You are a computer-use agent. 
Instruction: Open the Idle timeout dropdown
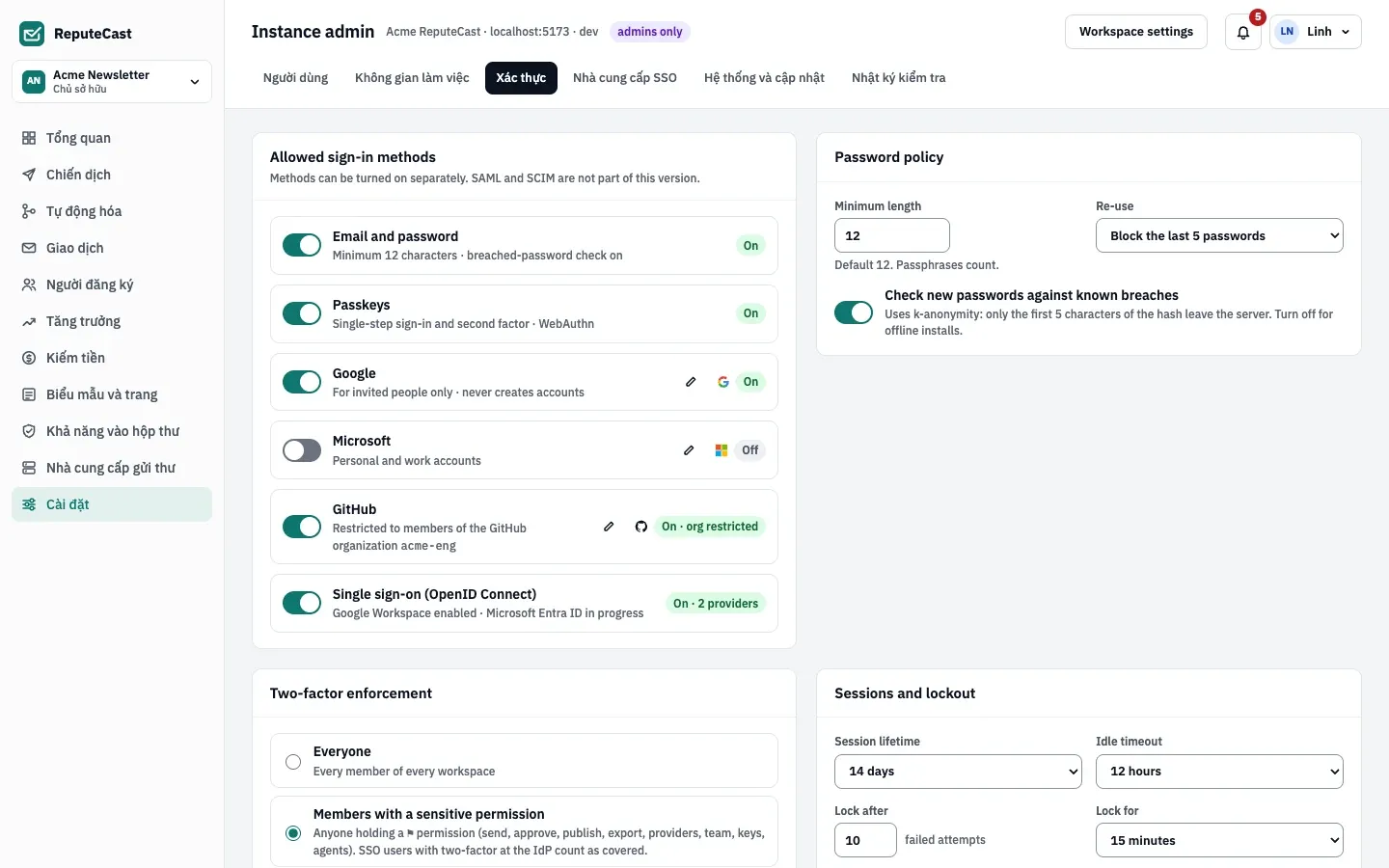click(1219, 772)
